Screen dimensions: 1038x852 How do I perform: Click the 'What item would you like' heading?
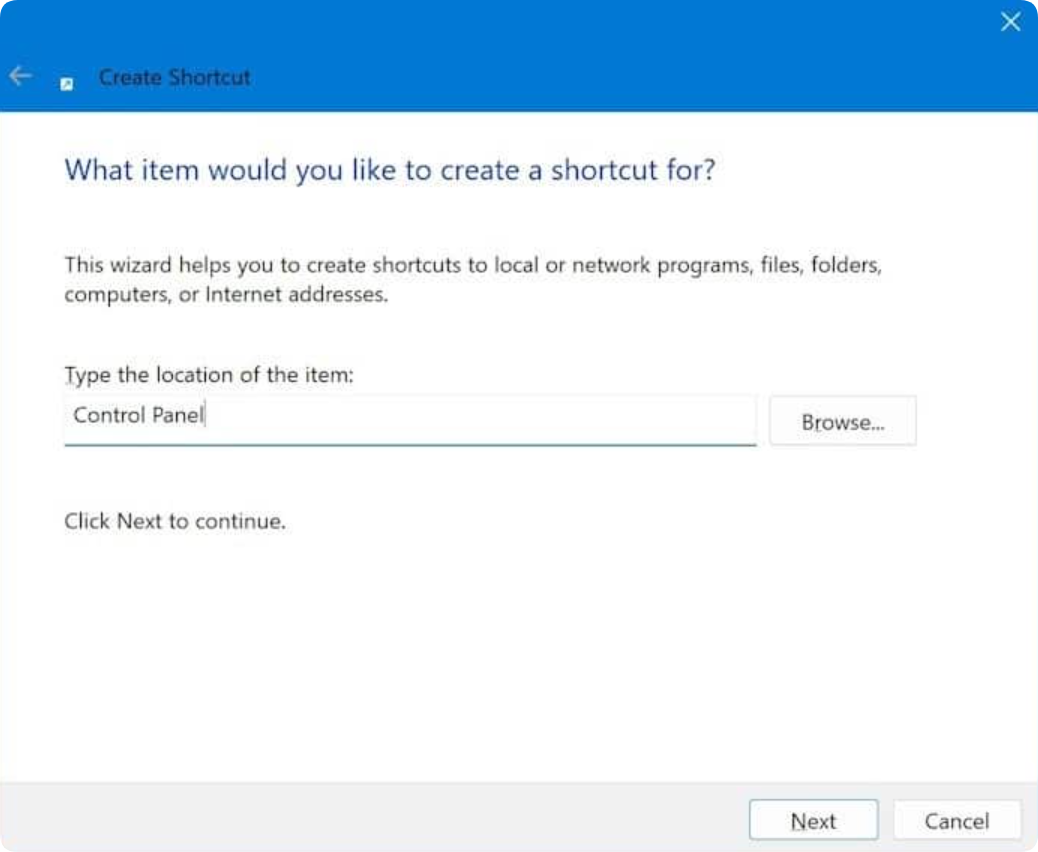390,169
